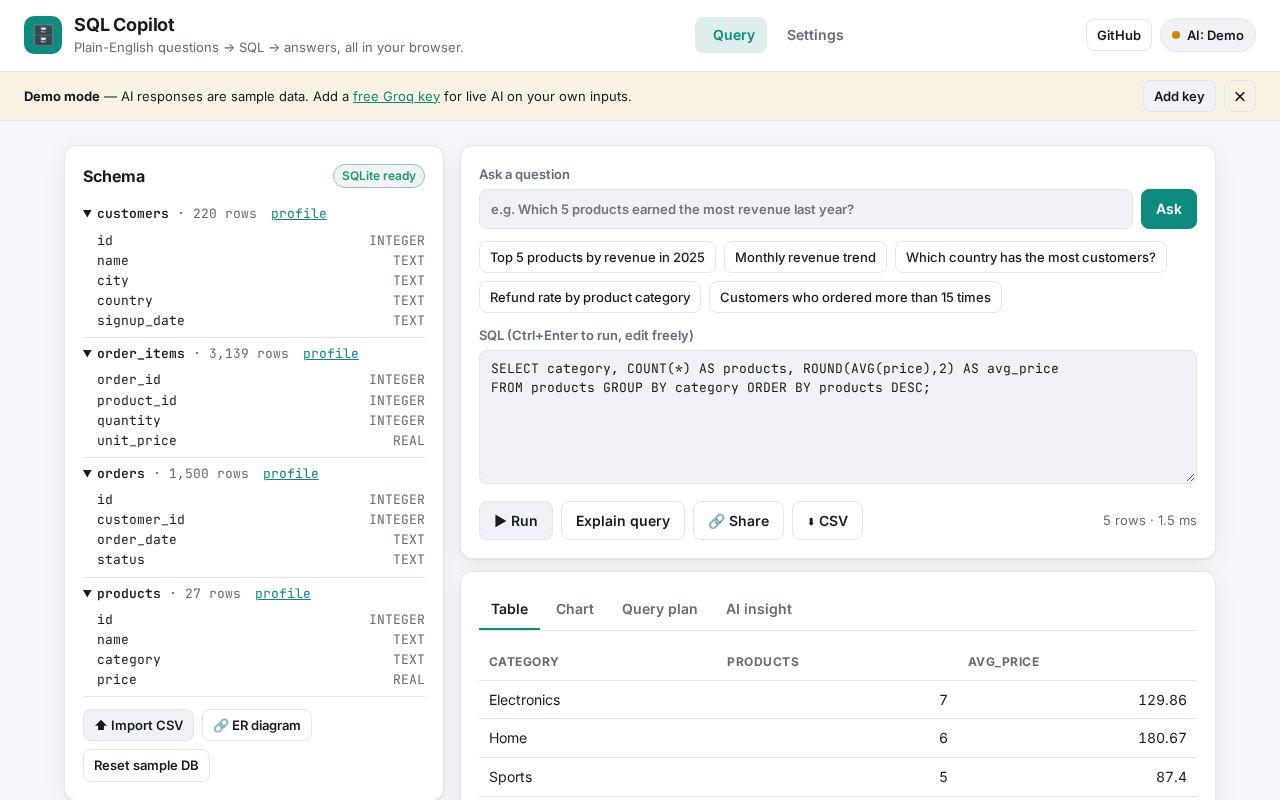Screen dimensions: 1280x800
Task: Run the SQL query
Action: pos(516,521)
